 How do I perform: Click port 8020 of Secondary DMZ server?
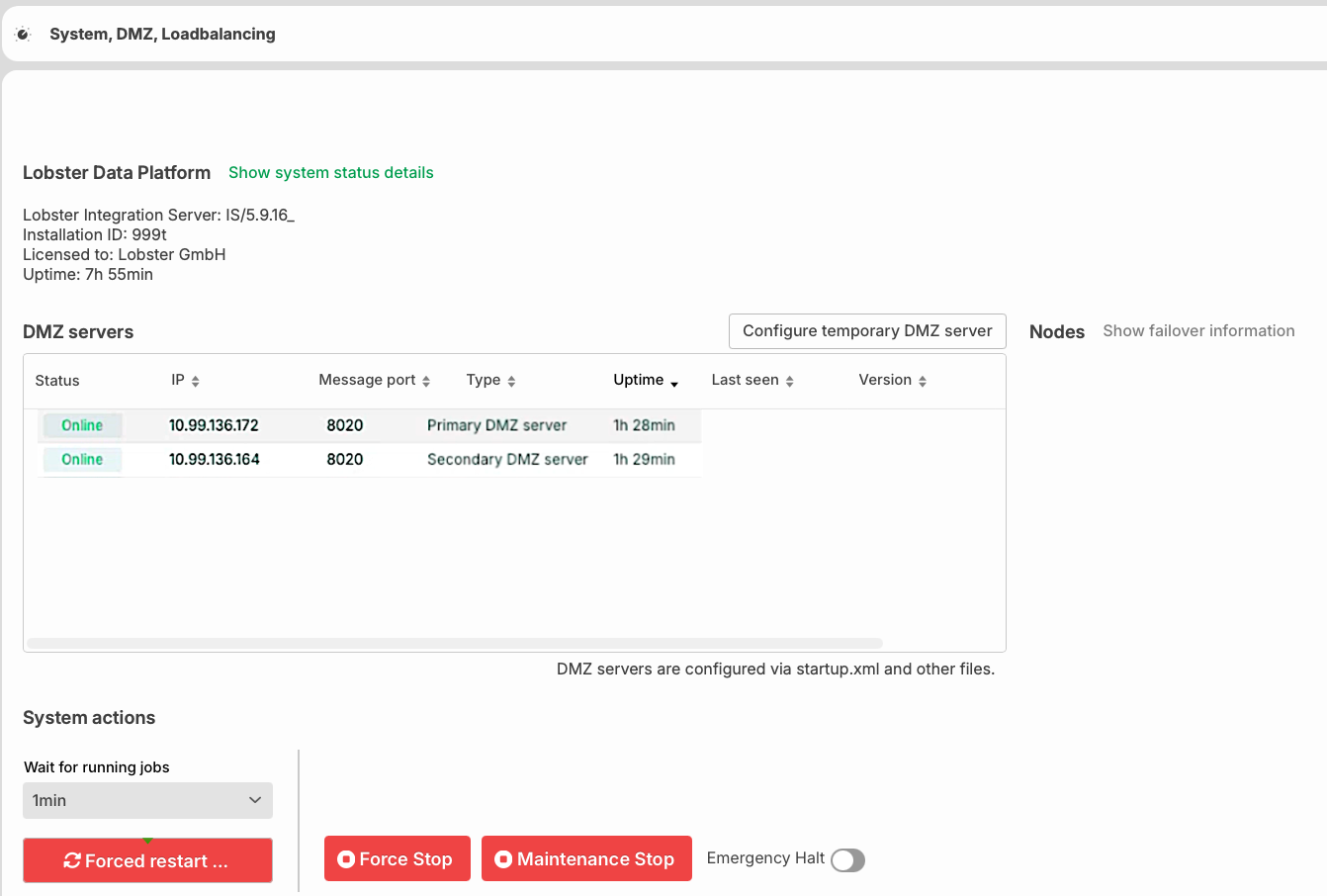click(345, 459)
